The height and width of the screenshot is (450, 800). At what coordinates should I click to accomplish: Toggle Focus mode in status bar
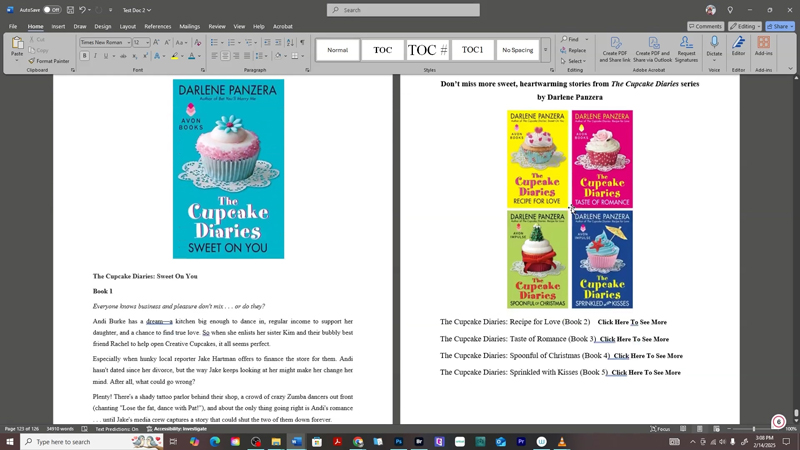[660, 429]
